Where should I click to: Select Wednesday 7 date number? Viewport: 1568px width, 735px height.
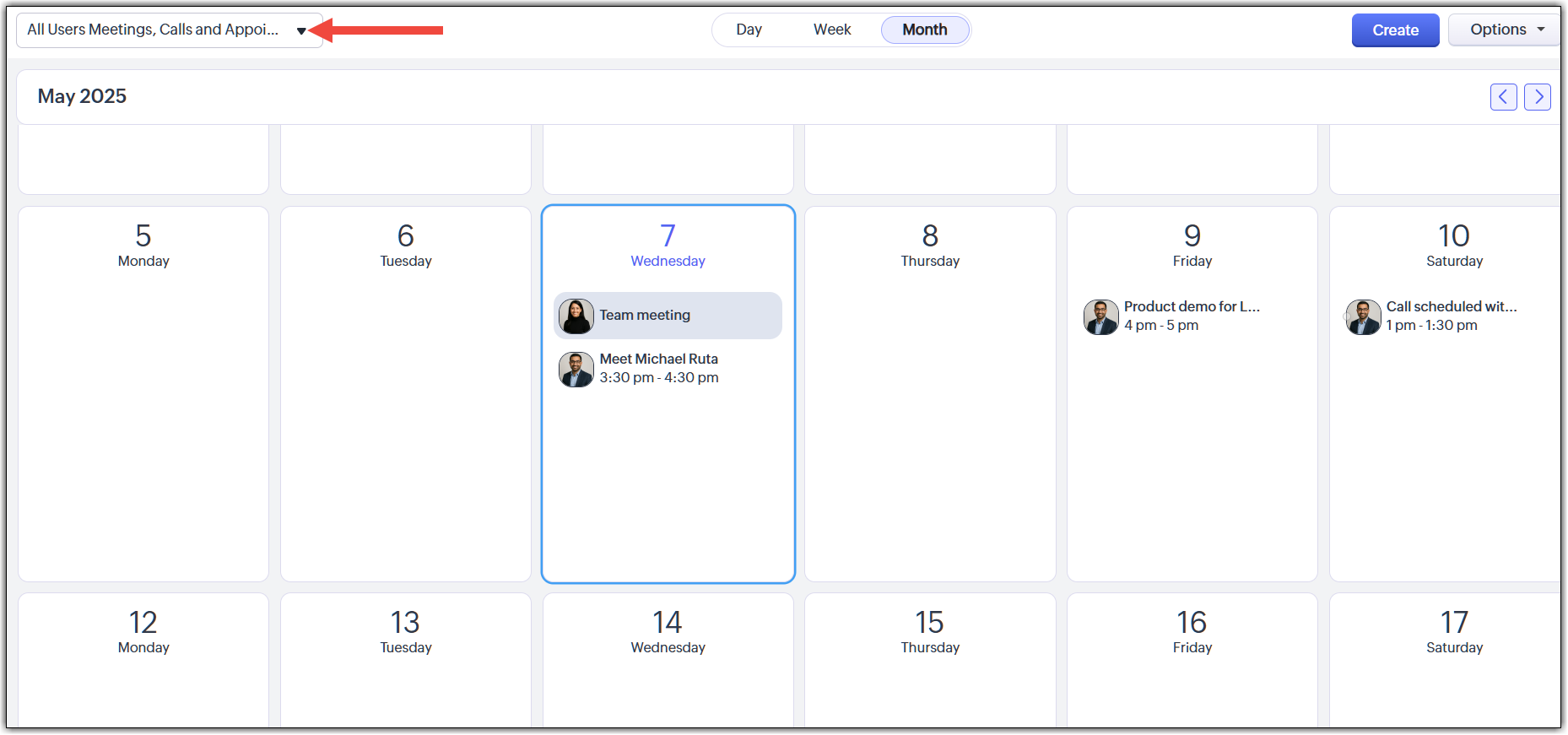click(668, 235)
